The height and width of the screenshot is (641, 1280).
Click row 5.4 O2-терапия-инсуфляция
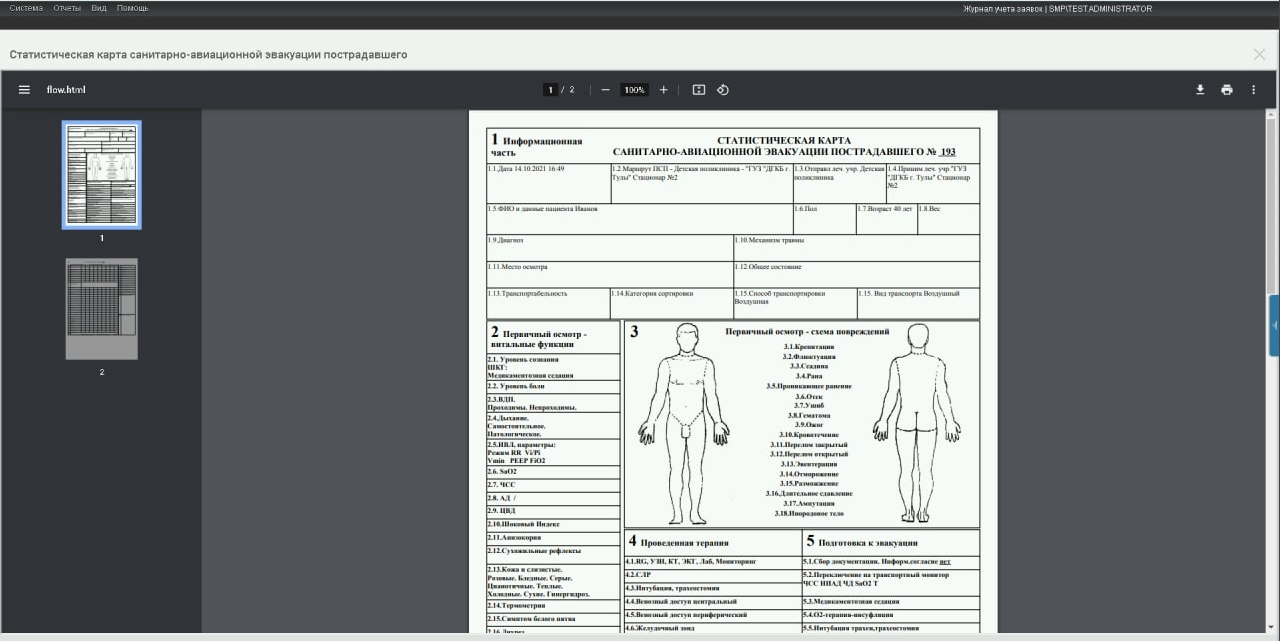point(890,615)
